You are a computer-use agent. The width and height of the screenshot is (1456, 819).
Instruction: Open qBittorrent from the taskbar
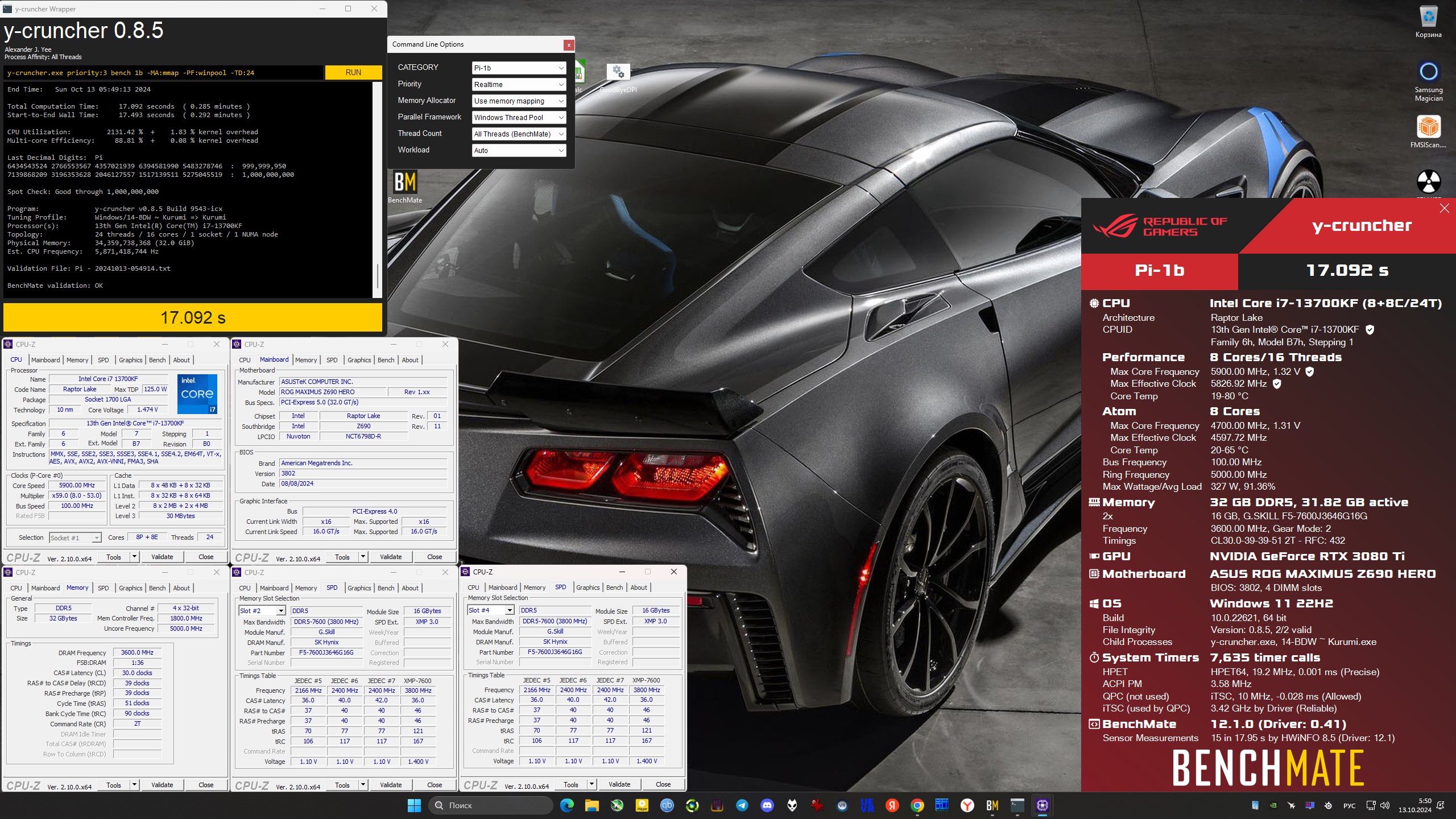(x=667, y=805)
